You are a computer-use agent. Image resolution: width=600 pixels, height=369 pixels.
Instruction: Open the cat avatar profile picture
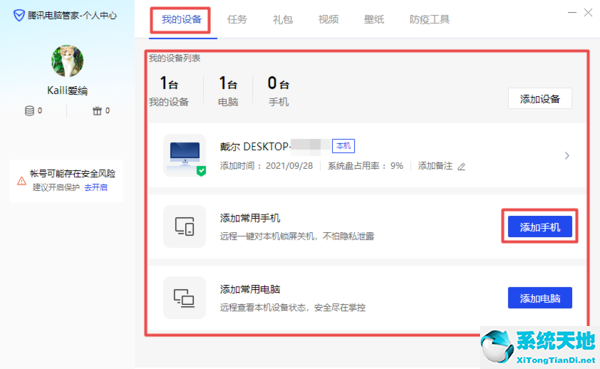67,61
